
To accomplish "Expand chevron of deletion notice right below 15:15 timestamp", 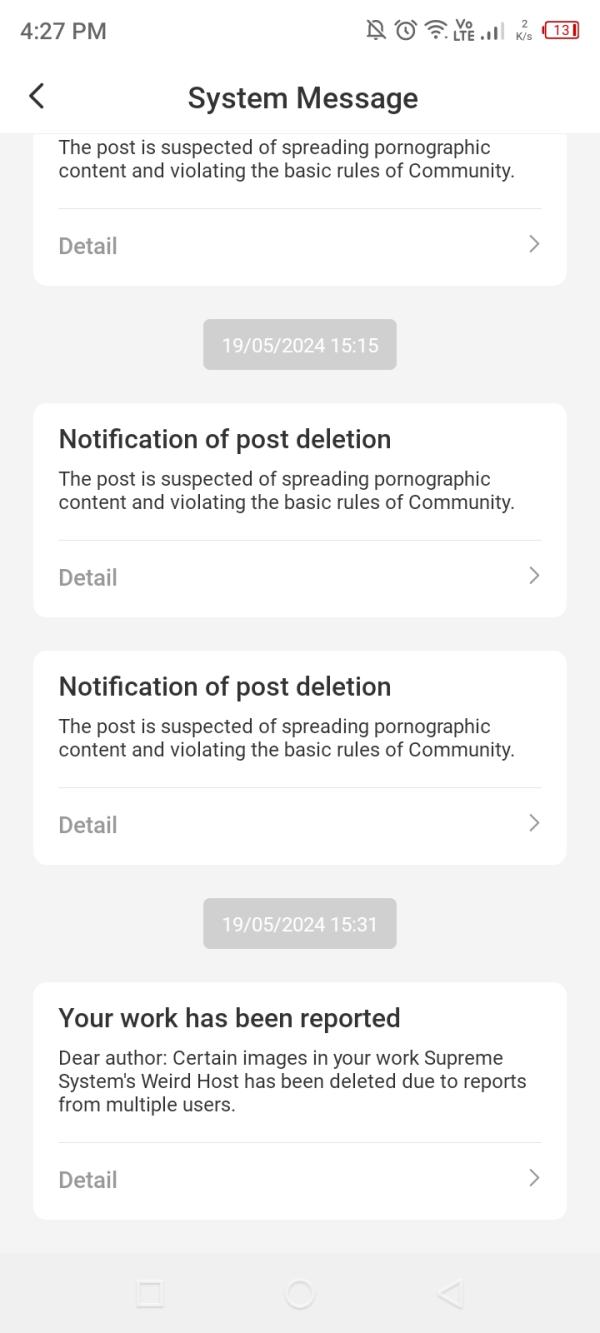I will (x=534, y=575).
